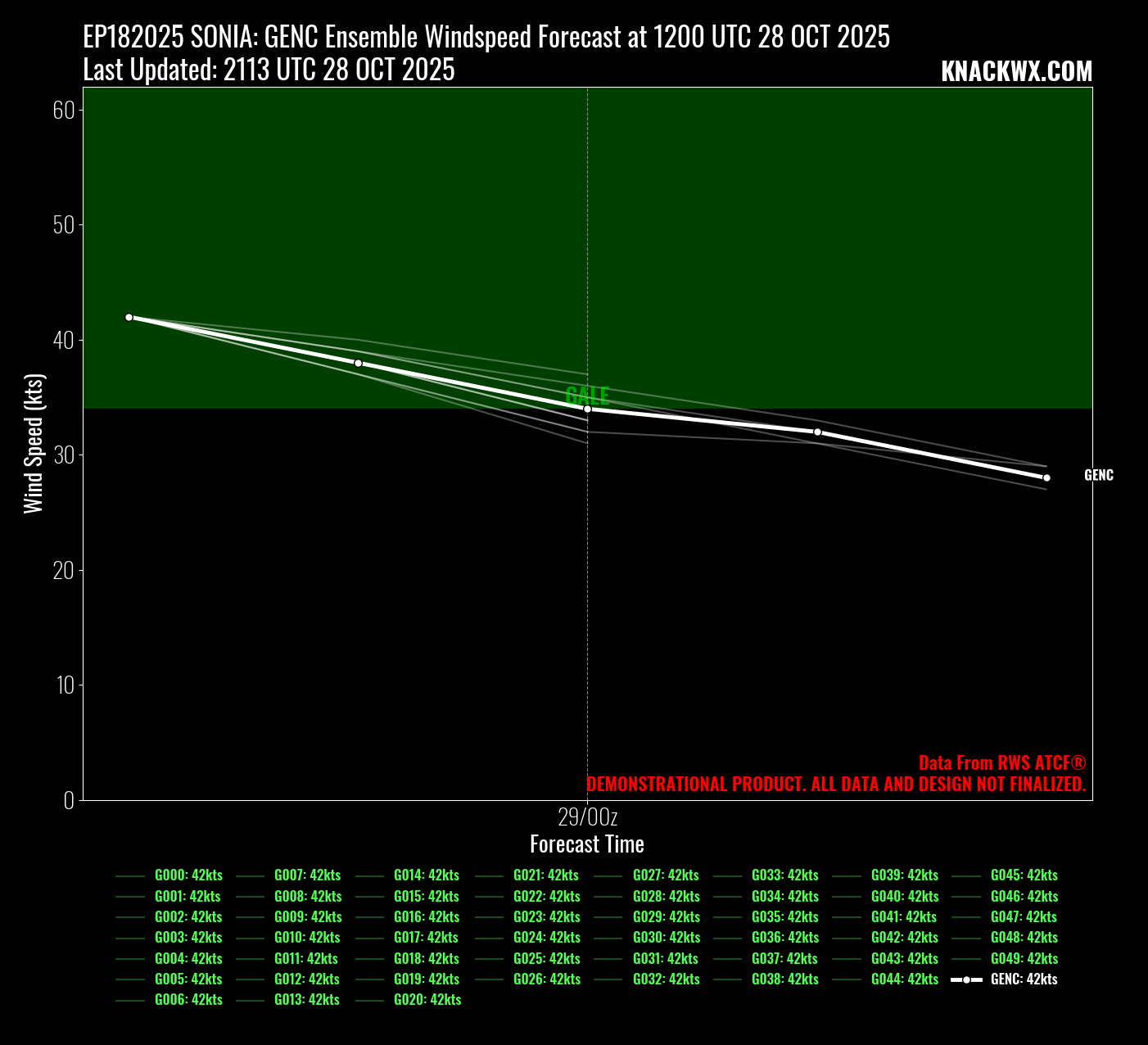Select the G000: 42kts legend entry
1148x1045 pixels.
coord(188,875)
